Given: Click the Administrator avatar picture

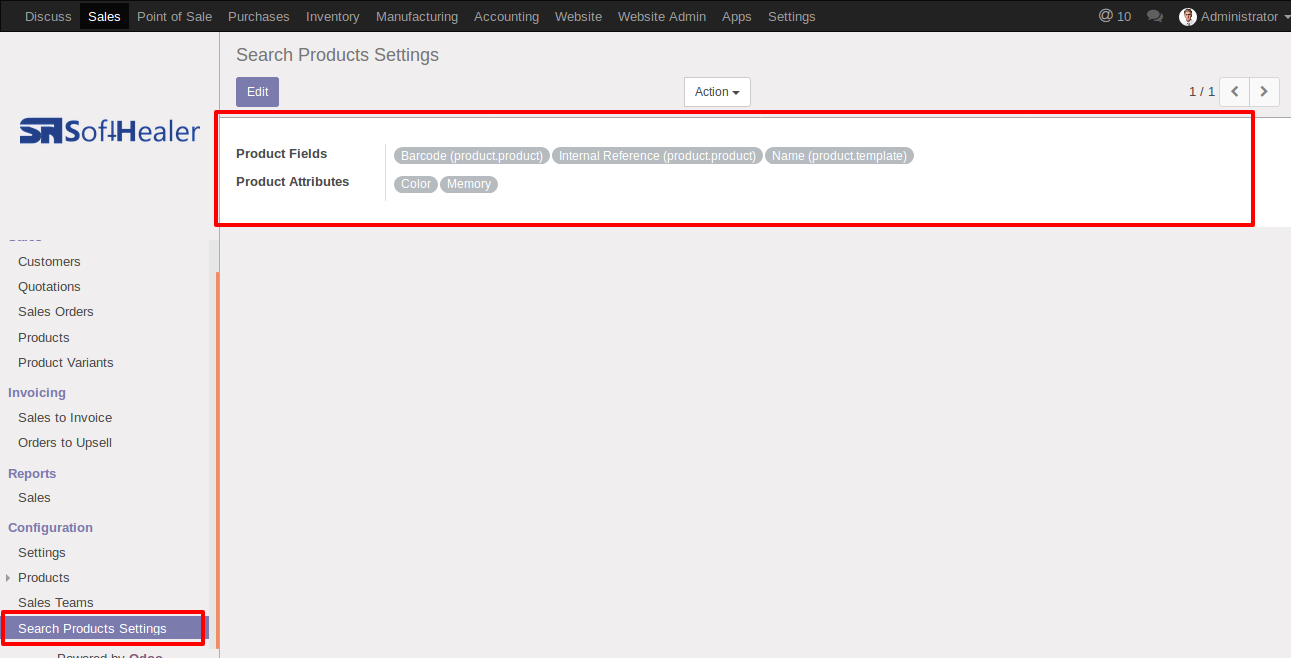Looking at the screenshot, I should 1188,16.
